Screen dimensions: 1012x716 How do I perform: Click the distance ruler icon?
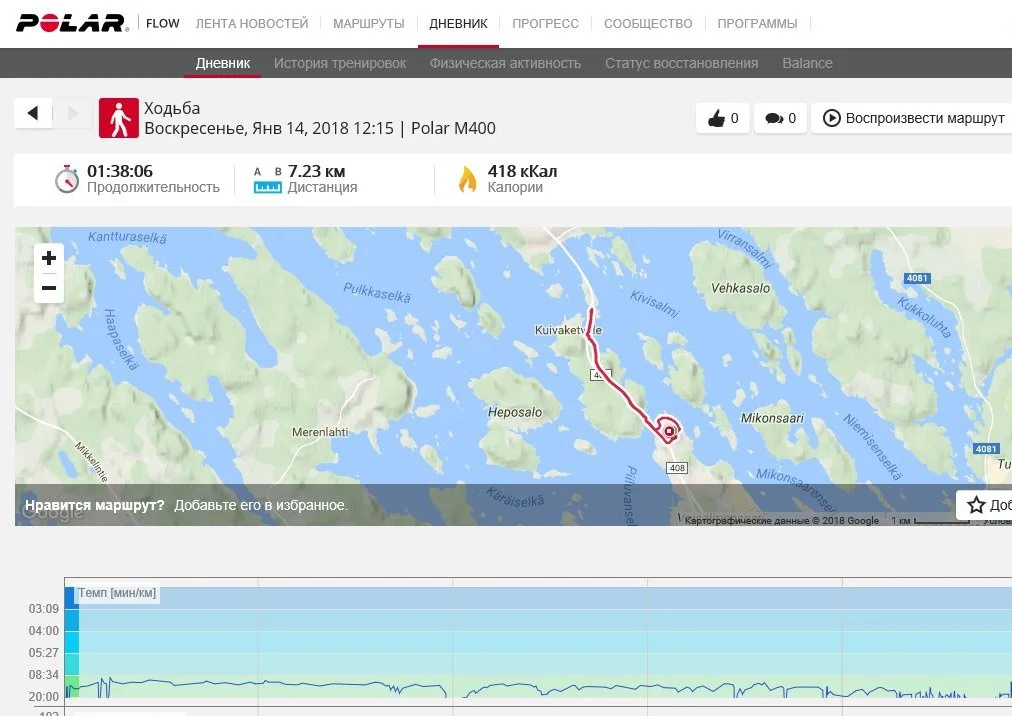coord(267,181)
